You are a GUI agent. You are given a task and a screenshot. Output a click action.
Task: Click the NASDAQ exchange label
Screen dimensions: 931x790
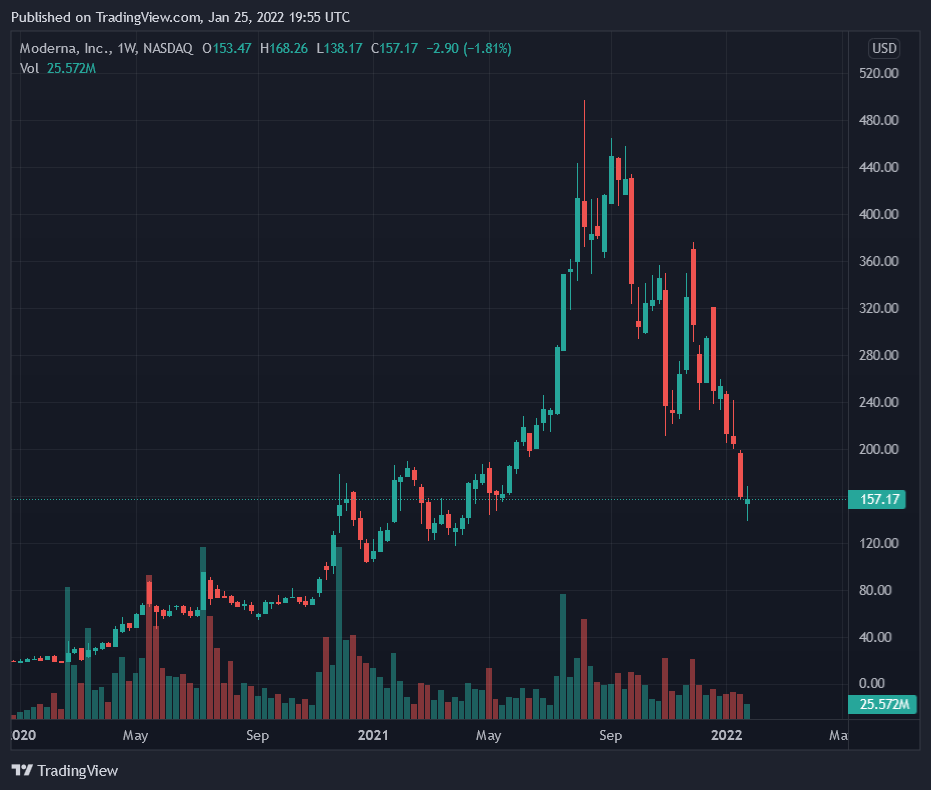[x=170, y=48]
